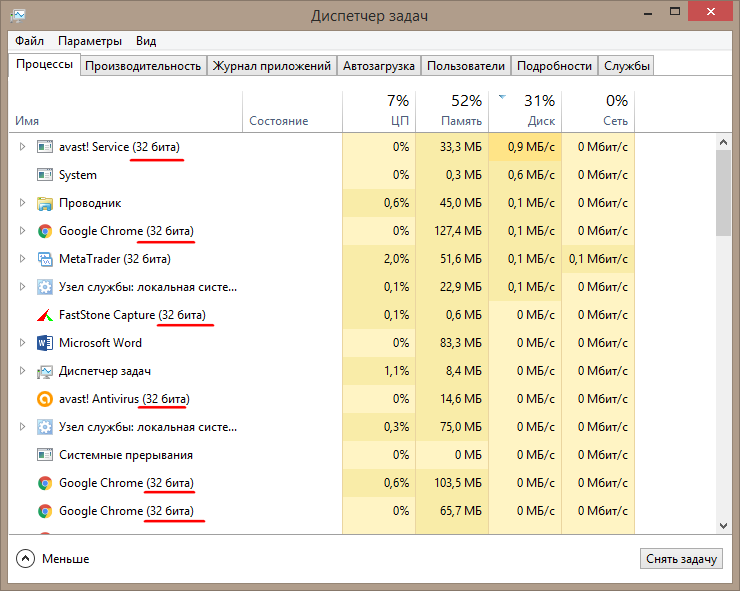Click the Диспетчер задач process row icon
The height and width of the screenshot is (591, 740).
pos(45,371)
